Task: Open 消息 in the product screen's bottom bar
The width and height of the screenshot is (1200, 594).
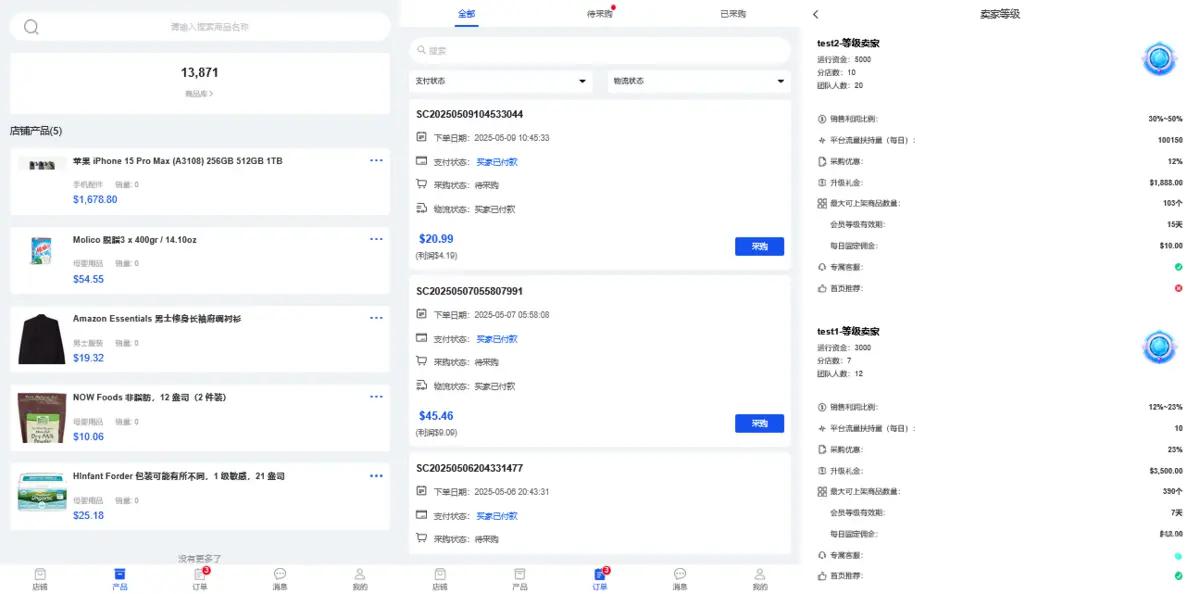Action: 280,579
